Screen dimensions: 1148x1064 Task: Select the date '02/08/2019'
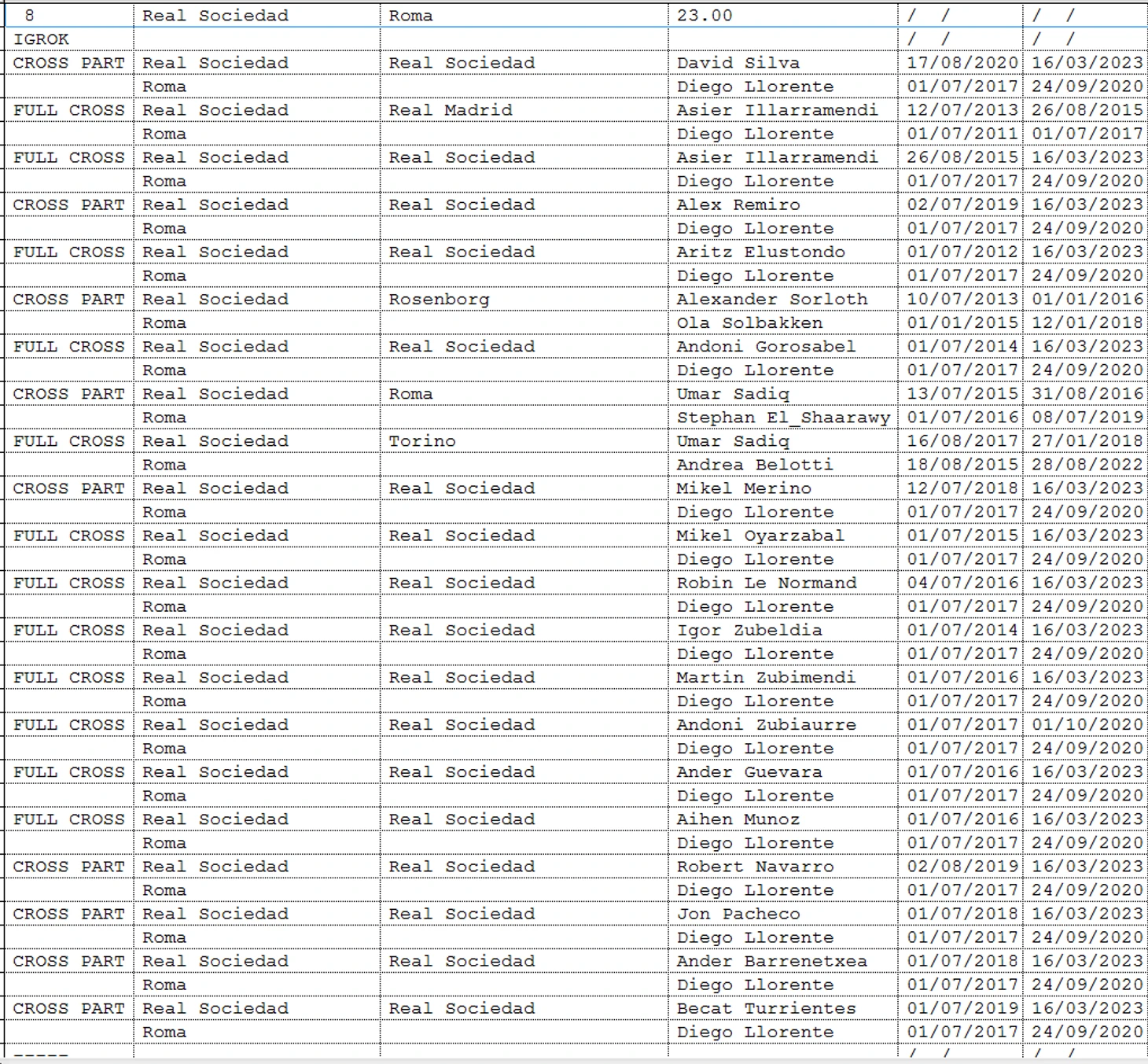point(962,866)
